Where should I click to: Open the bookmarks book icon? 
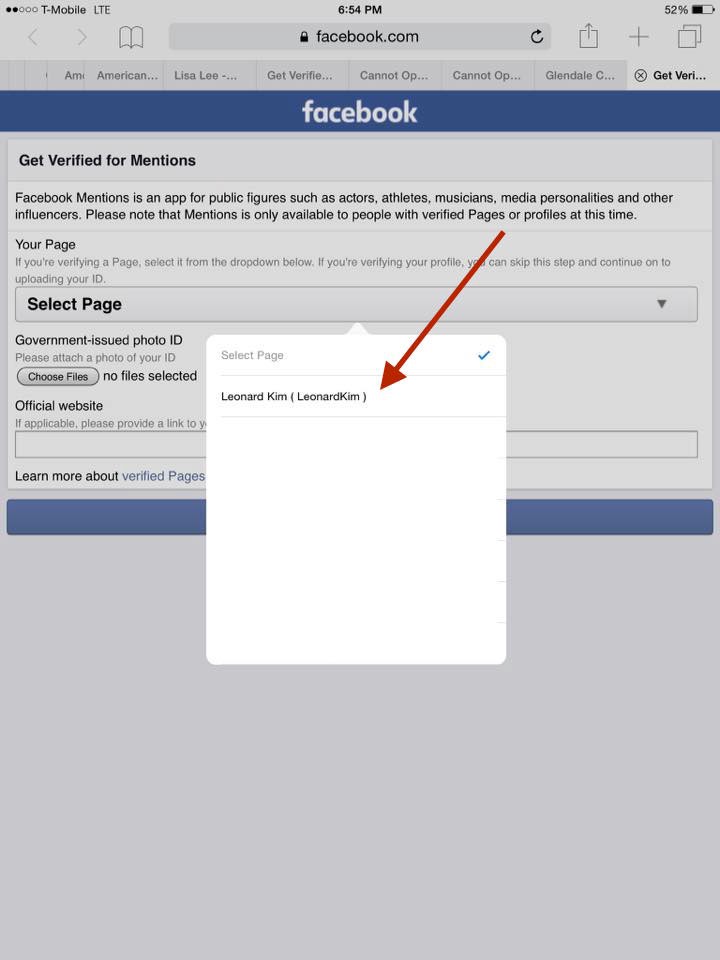coord(131,37)
